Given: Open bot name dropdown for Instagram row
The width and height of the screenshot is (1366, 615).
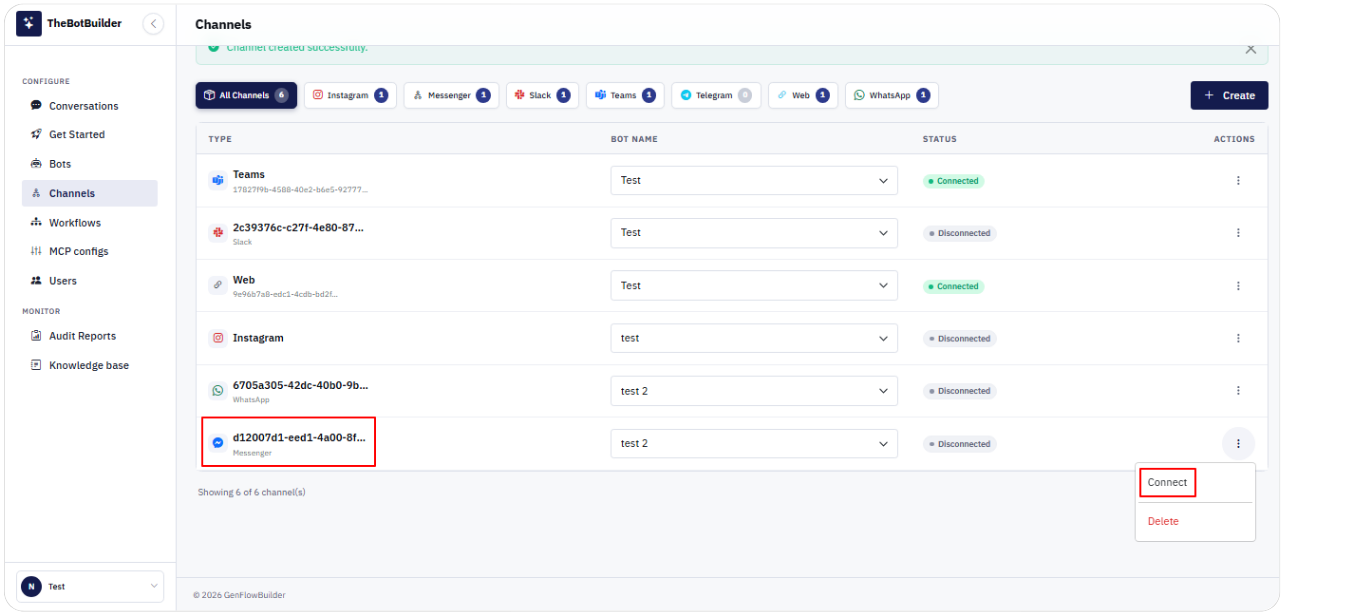Looking at the screenshot, I should click(754, 338).
